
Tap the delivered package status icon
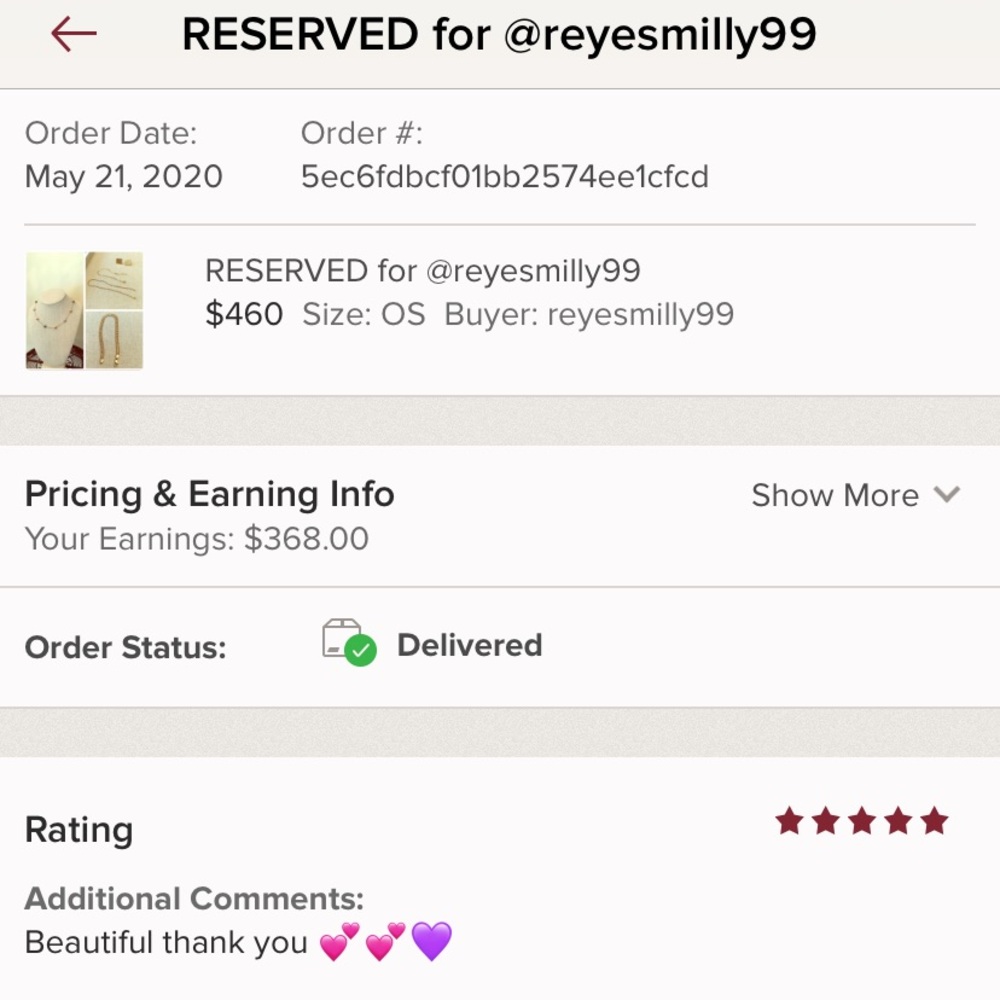[349, 643]
